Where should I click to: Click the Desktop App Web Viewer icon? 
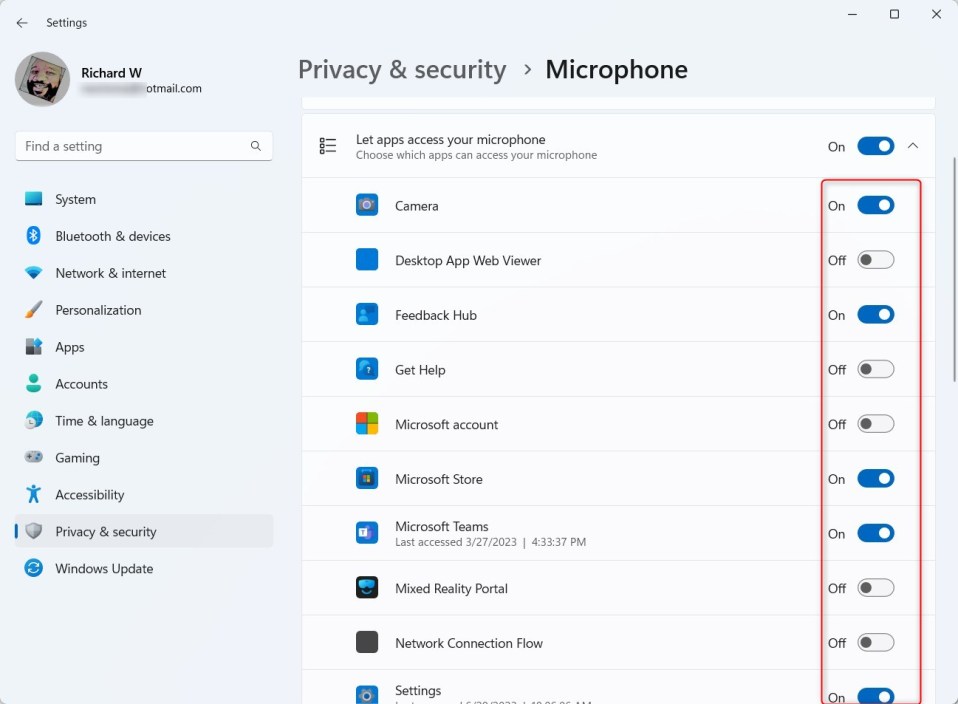pos(367,260)
